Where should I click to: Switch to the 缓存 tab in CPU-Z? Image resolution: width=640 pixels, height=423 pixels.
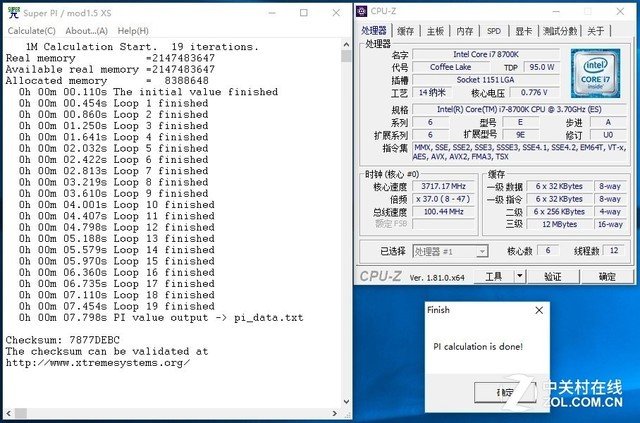[406, 31]
